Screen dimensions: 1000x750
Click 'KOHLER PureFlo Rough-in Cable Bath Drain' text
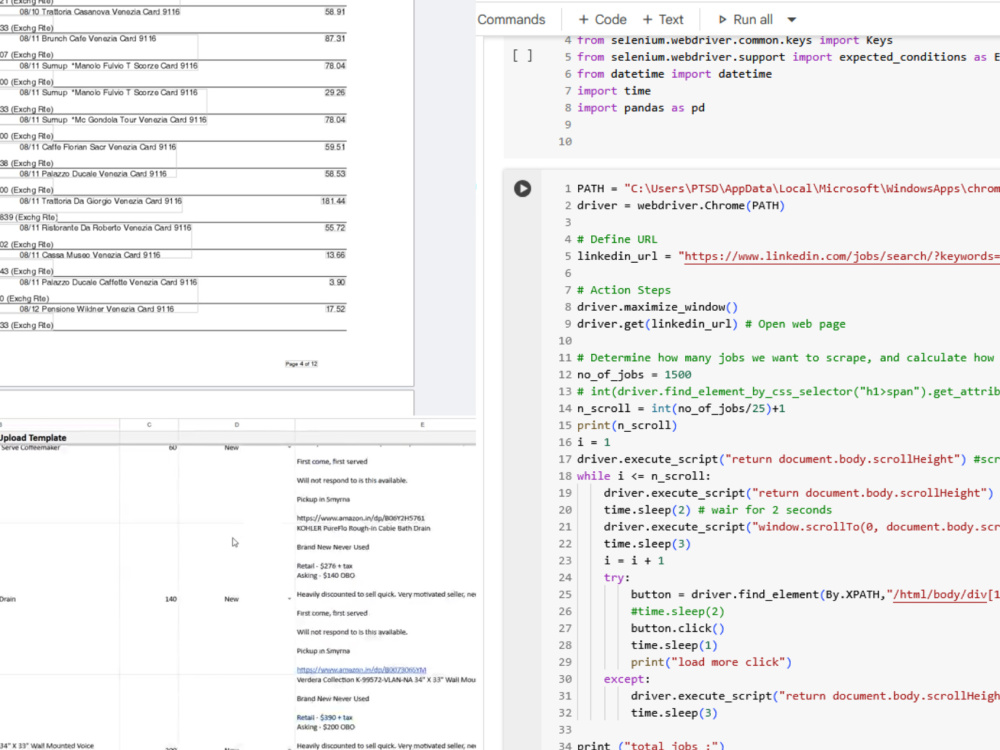coord(364,528)
